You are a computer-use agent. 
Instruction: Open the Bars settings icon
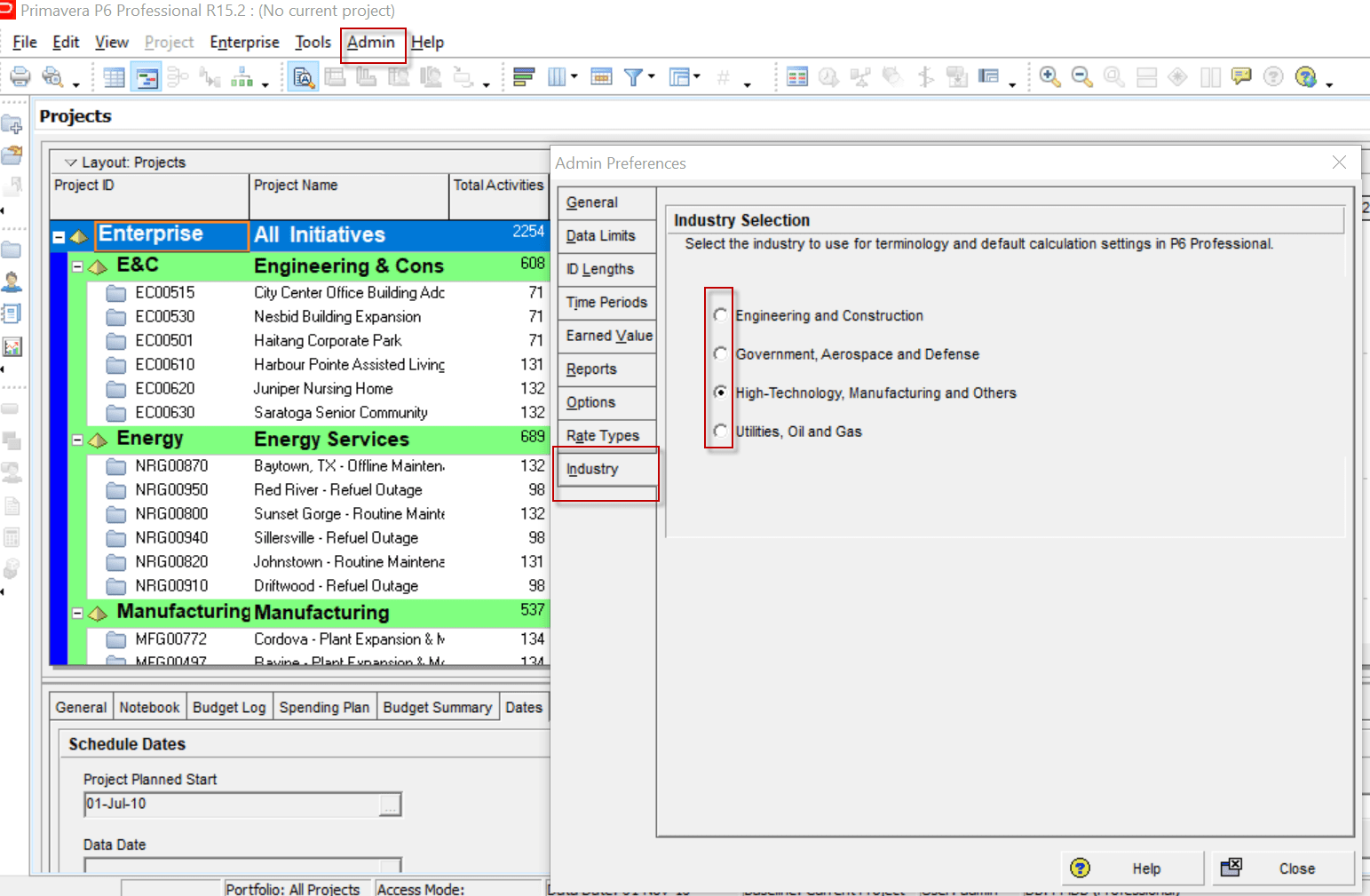(x=524, y=77)
